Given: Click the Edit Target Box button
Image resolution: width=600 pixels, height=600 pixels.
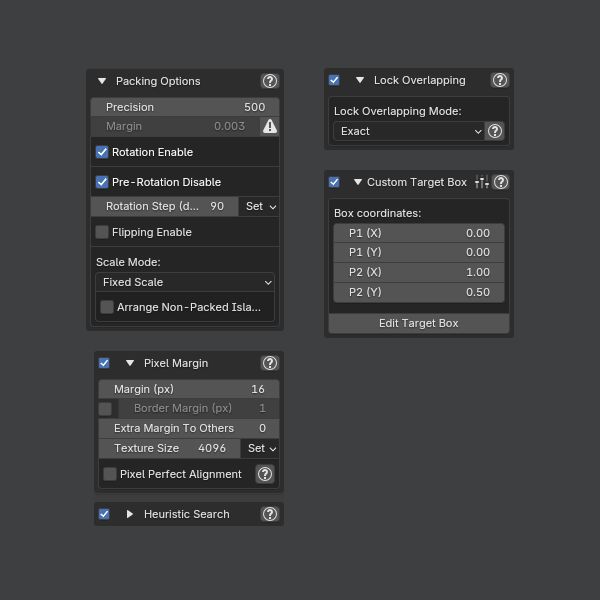Looking at the screenshot, I should 419,323.
